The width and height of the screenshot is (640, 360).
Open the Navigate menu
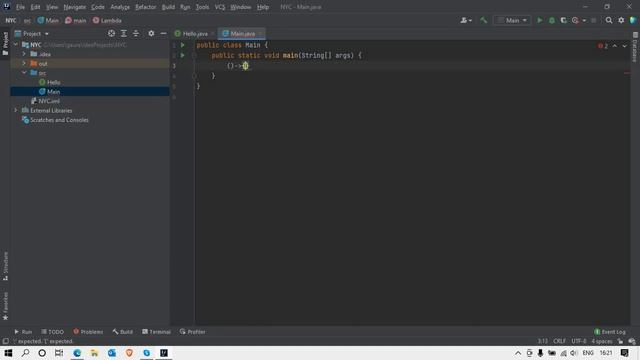click(75, 7)
